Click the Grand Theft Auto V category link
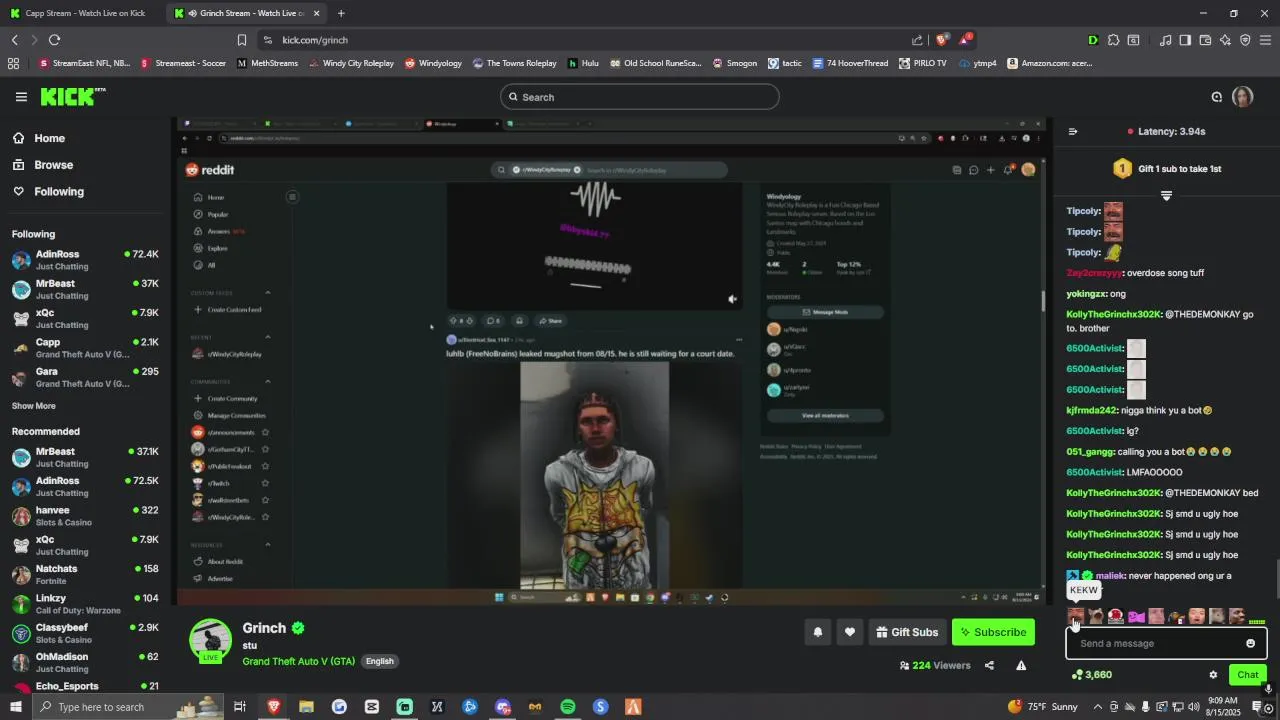Image resolution: width=1280 pixels, height=720 pixels. (298, 661)
